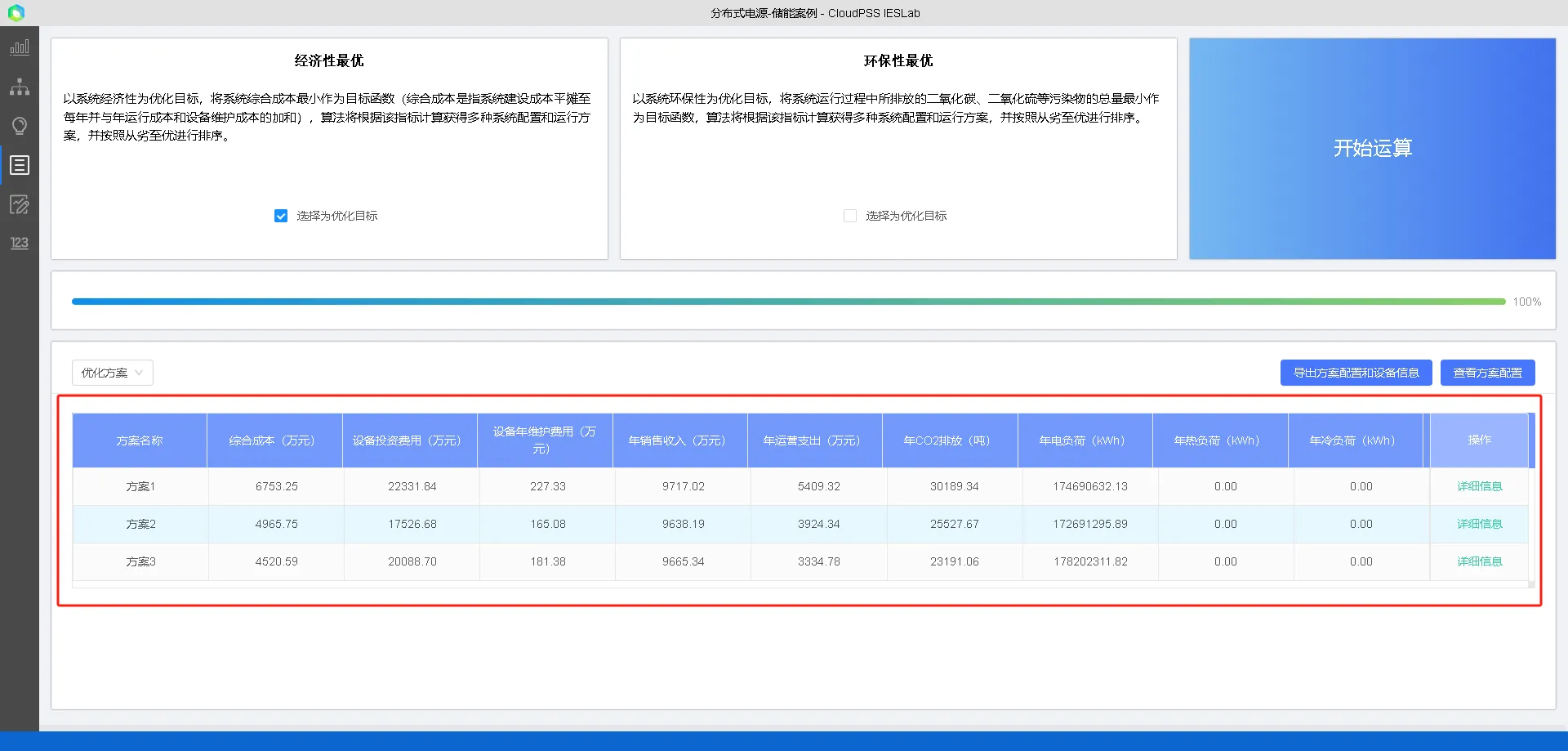
Task: Click 导出方案配置和设备信息 button
Action: click(1356, 373)
